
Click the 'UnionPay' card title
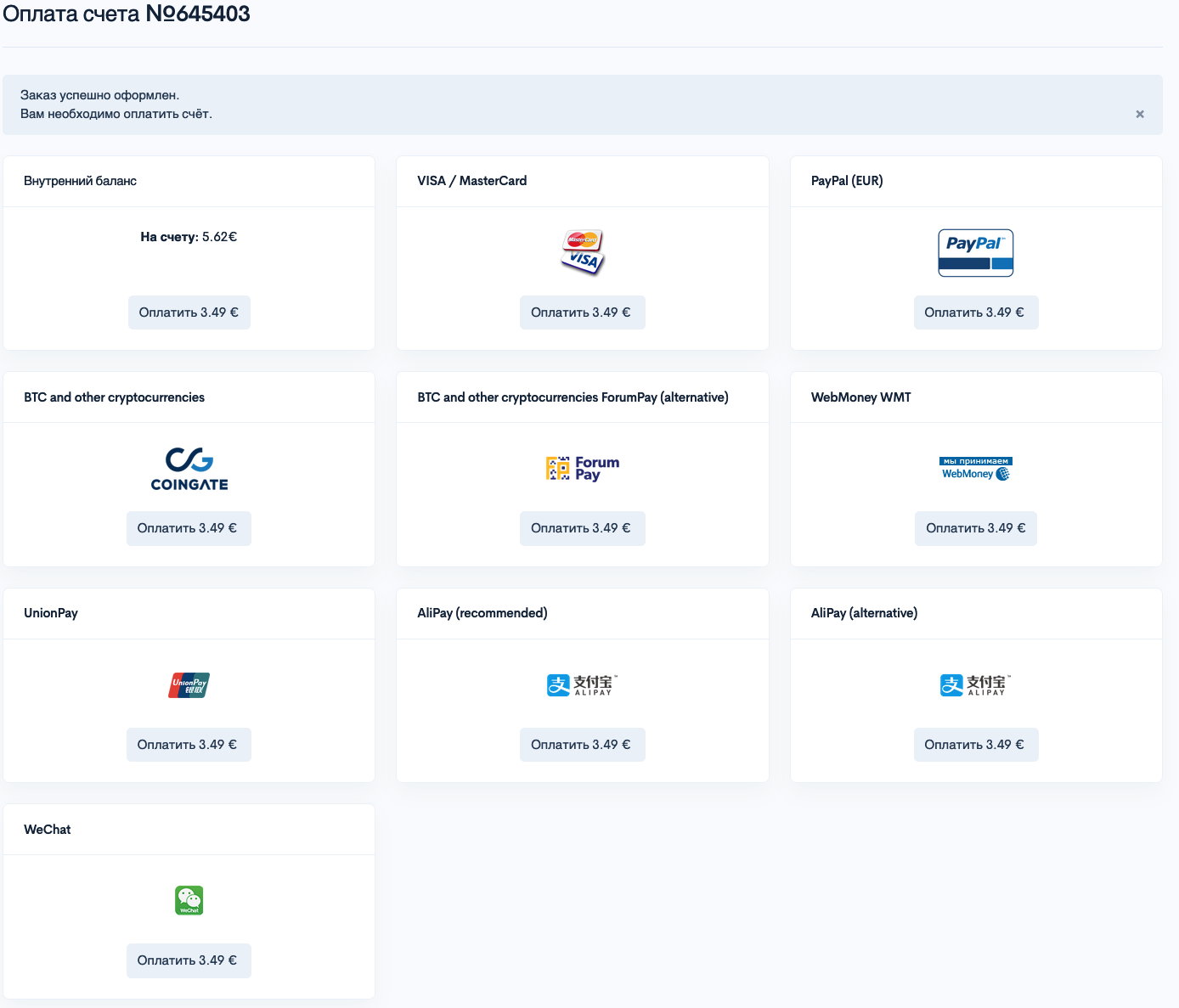pos(51,613)
